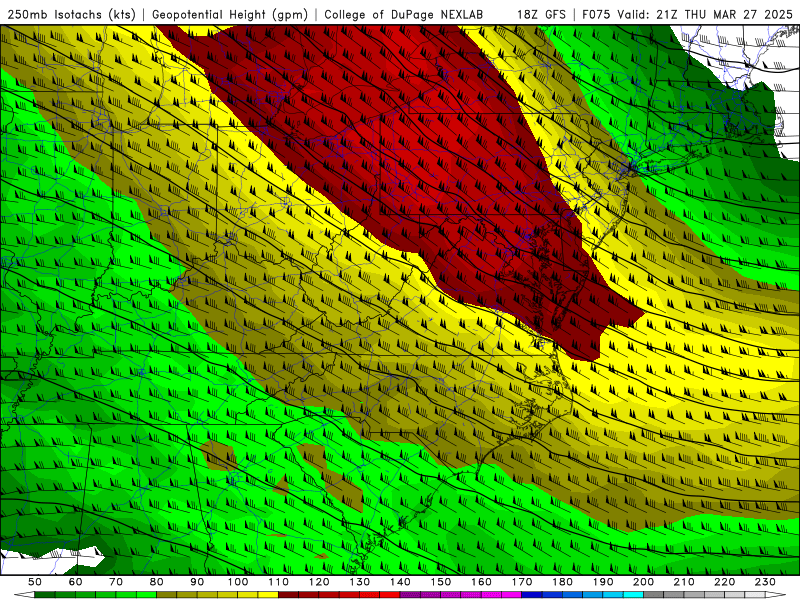Click the 210 label on the color scale
Viewport: 800px width, 600px height.
(x=684, y=582)
